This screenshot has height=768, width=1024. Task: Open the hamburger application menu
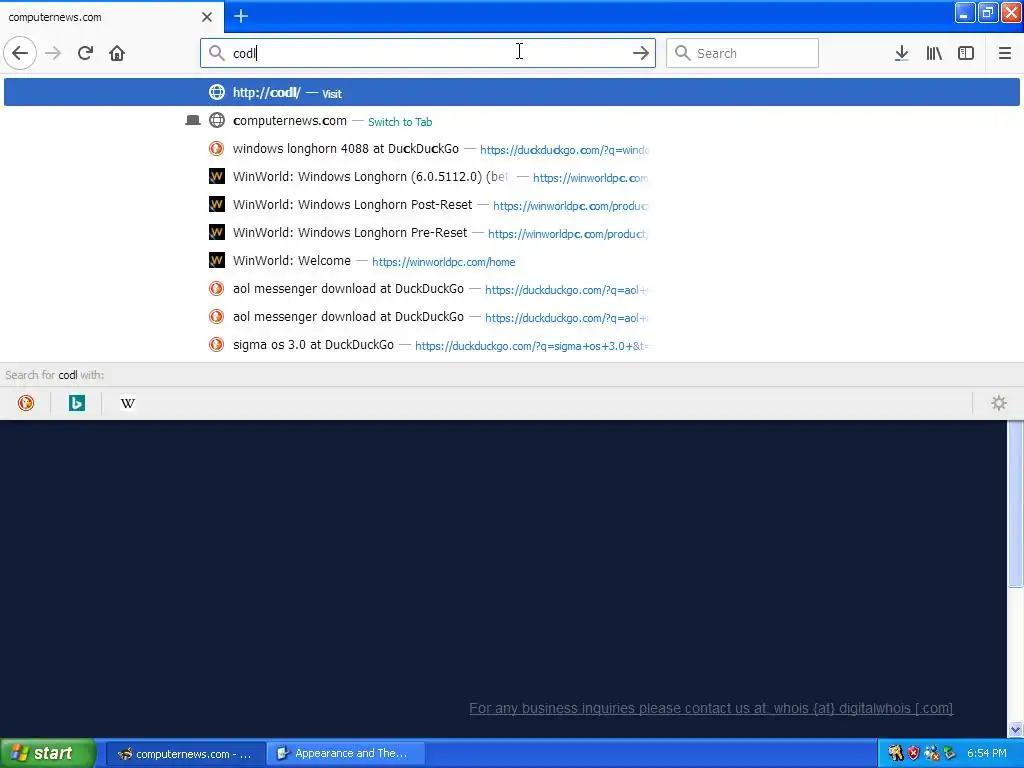[1004, 53]
